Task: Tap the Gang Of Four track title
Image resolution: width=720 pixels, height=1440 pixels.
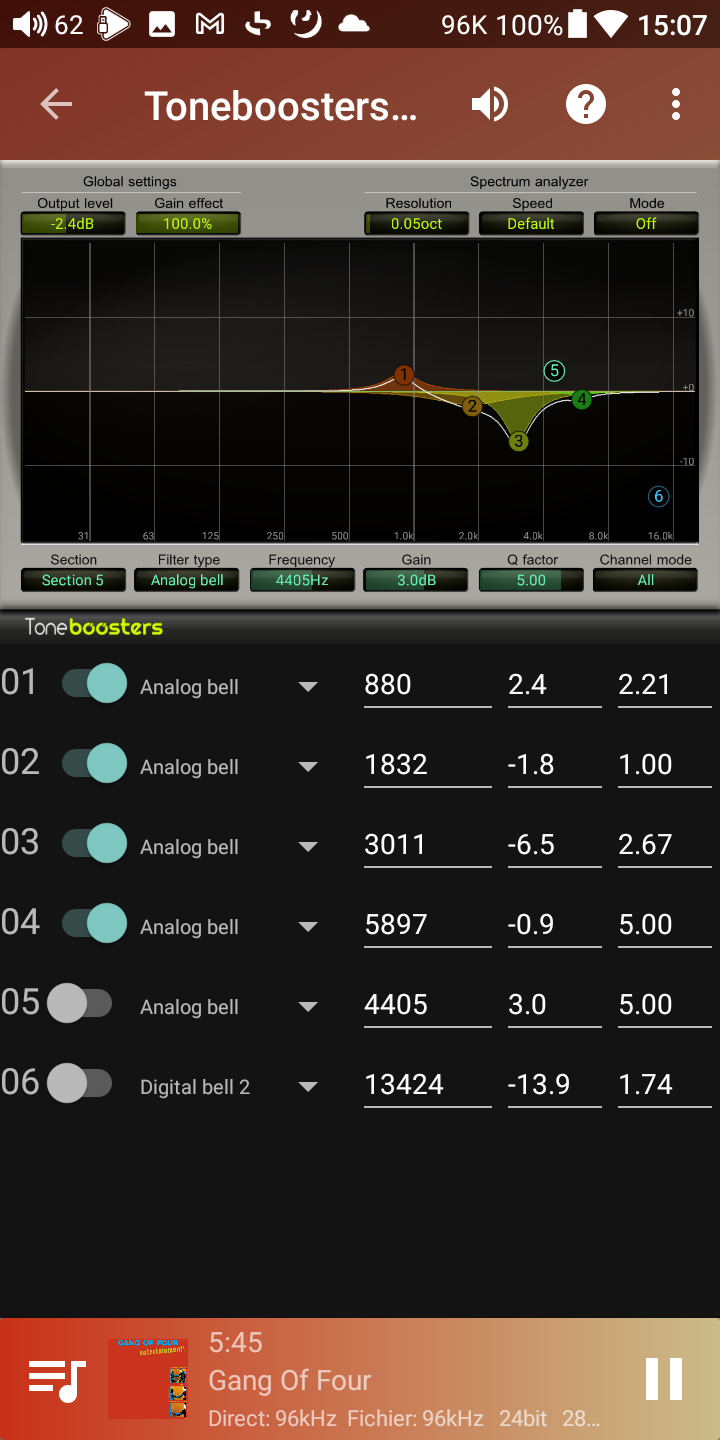Action: pyautogui.click(x=290, y=1380)
